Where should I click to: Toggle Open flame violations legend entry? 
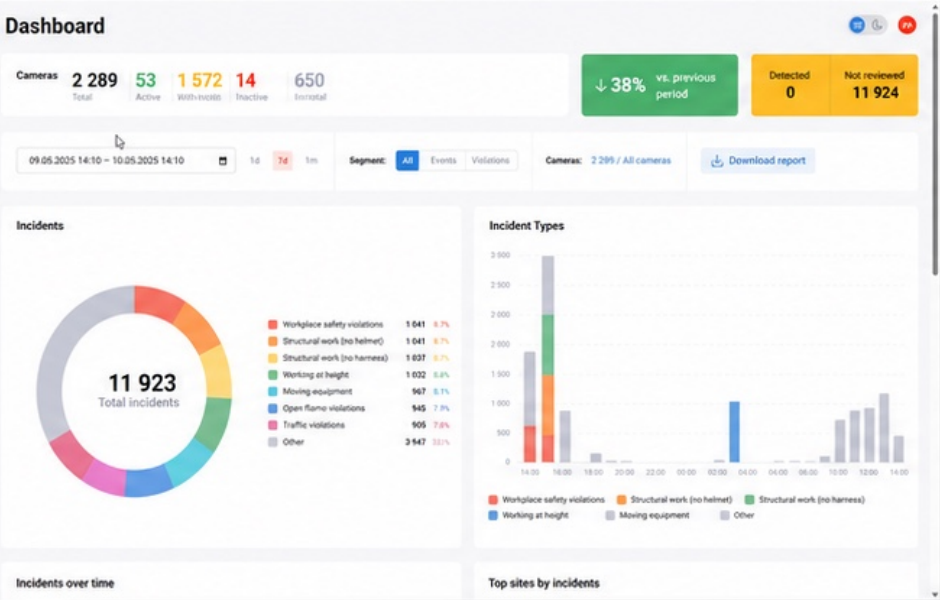point(317,408)
